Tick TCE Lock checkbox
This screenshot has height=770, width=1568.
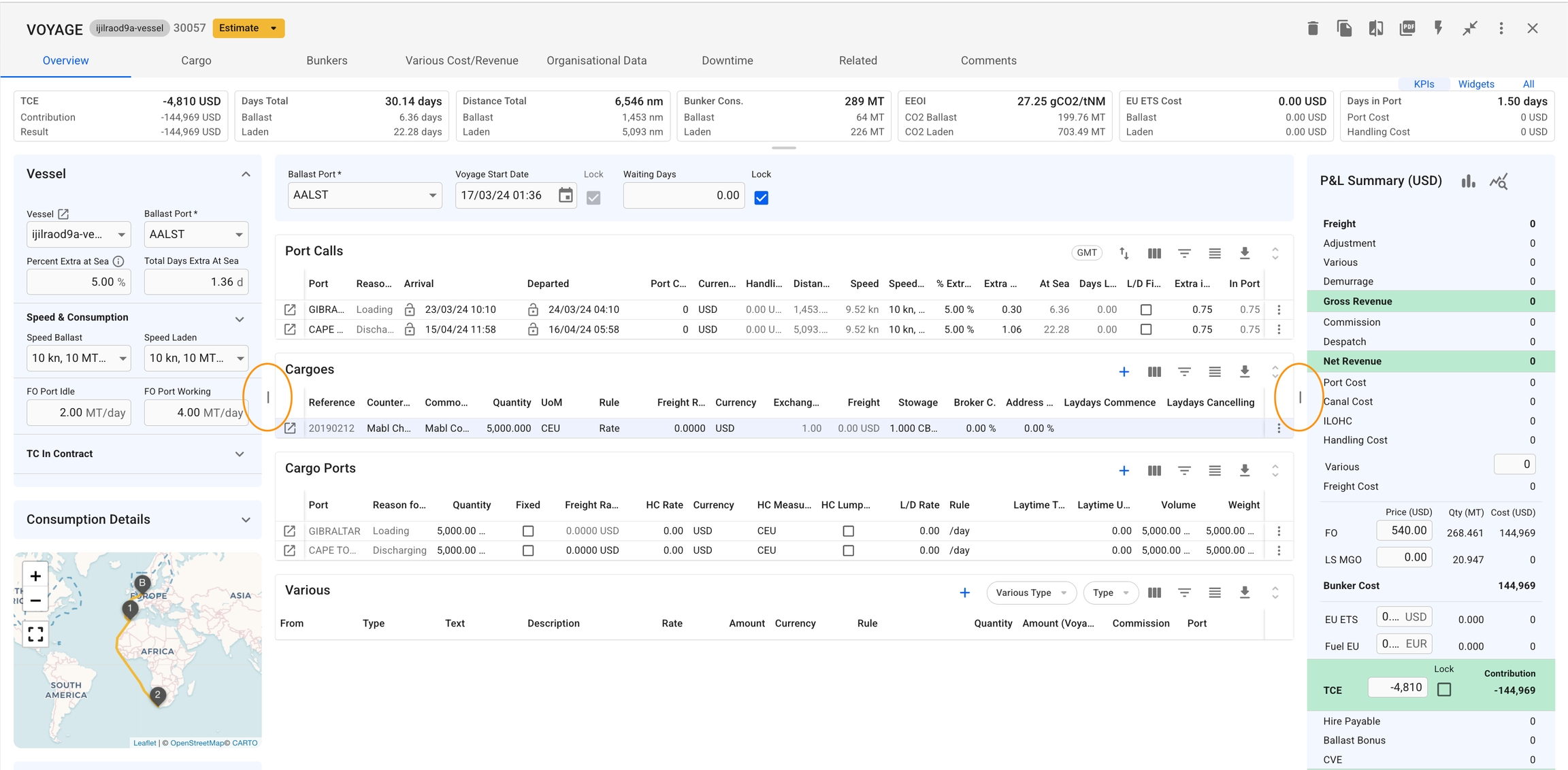pyautogui.click(x=1443, y=689)
